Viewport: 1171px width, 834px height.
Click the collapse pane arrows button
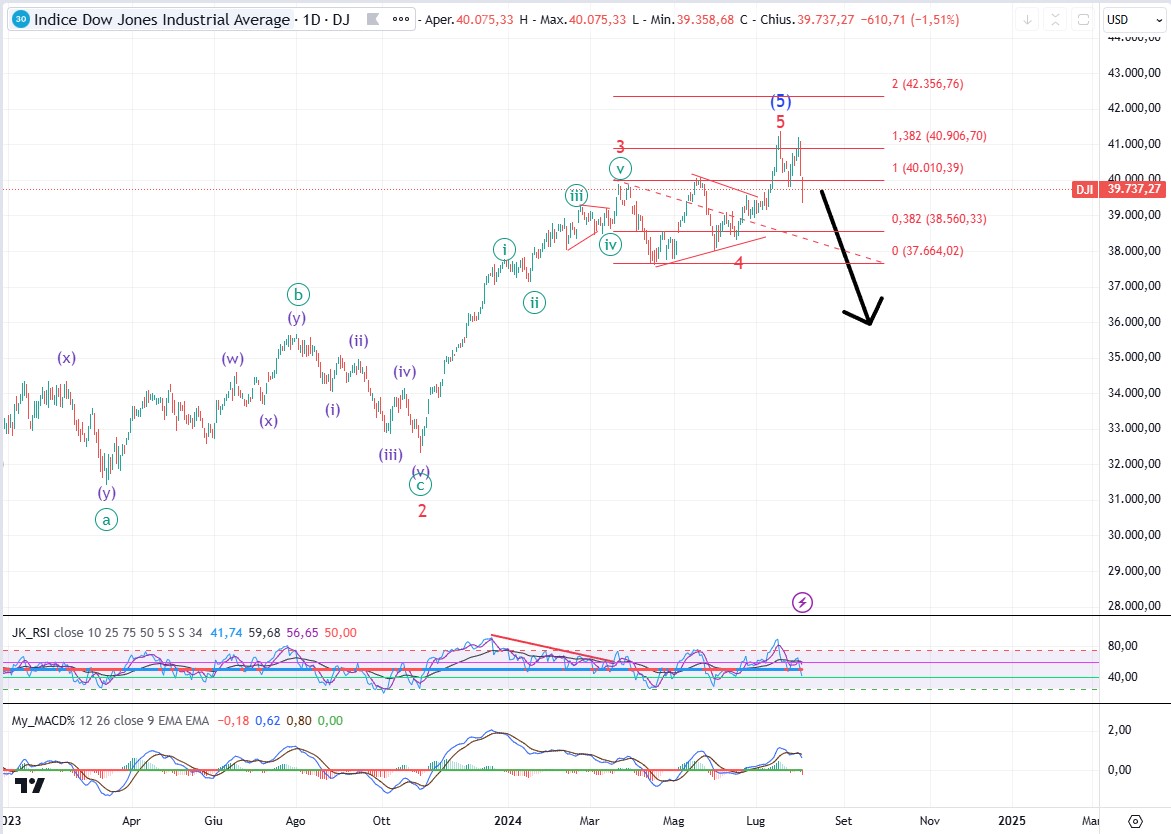[x=1055, y=20]
